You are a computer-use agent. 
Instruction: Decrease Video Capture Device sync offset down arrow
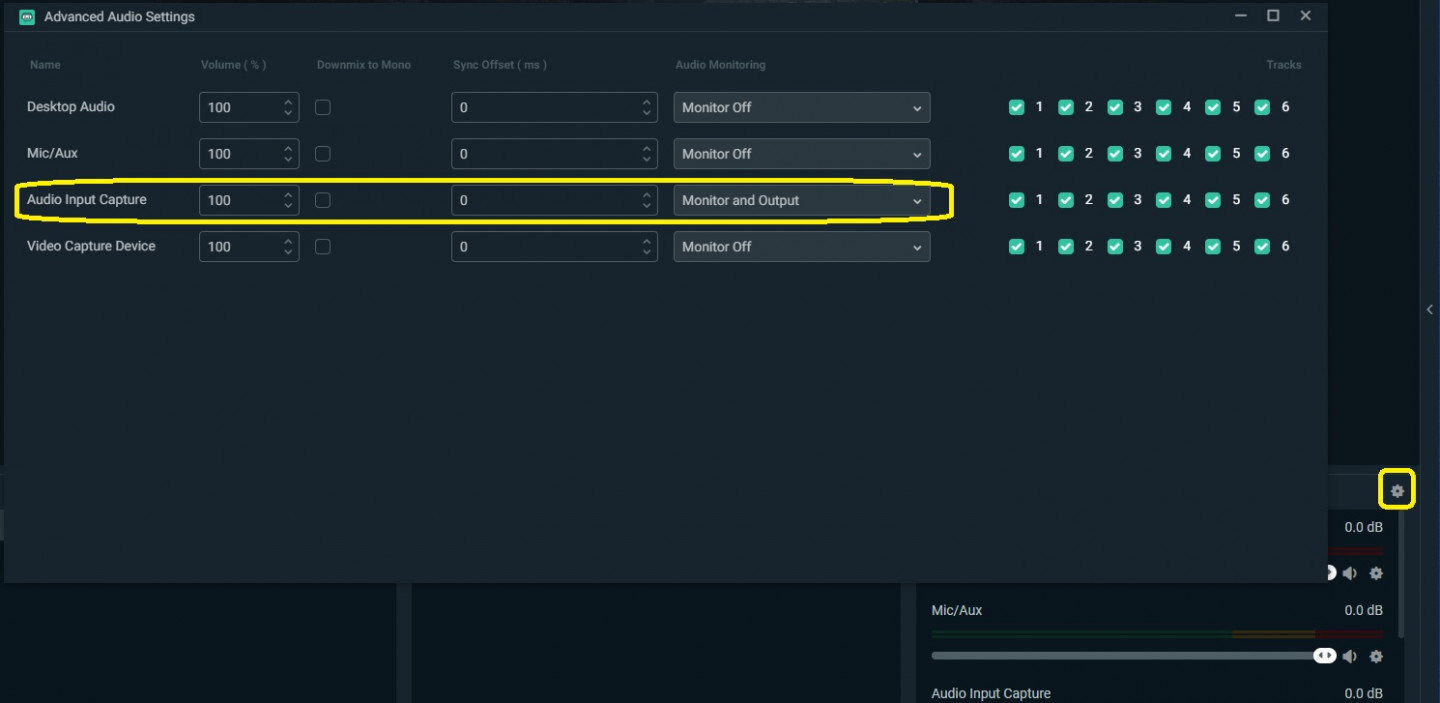pos(647,253)
